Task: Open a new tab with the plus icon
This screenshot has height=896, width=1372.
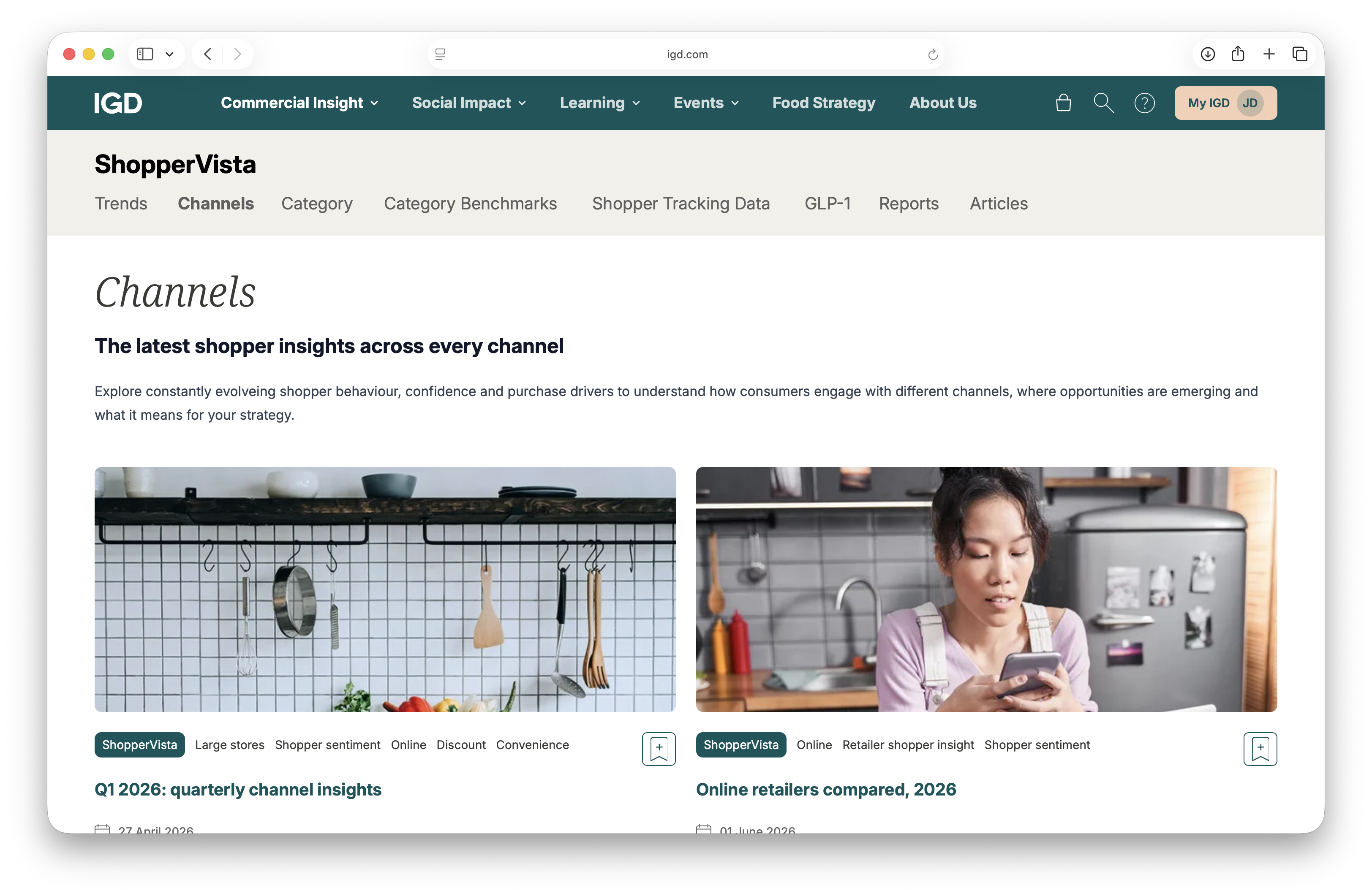Action: 1269,54
